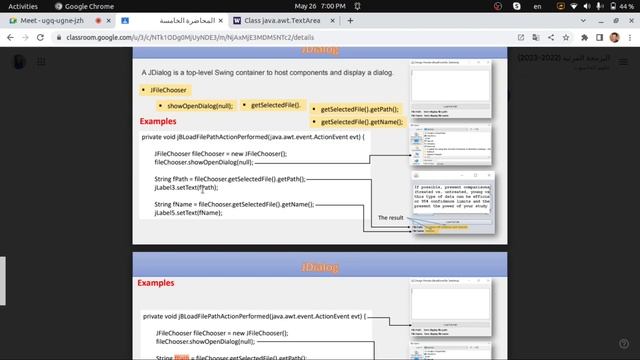Close the Classroom lecture tab
The image size is (640, 360).
click(x=221, y=20)
